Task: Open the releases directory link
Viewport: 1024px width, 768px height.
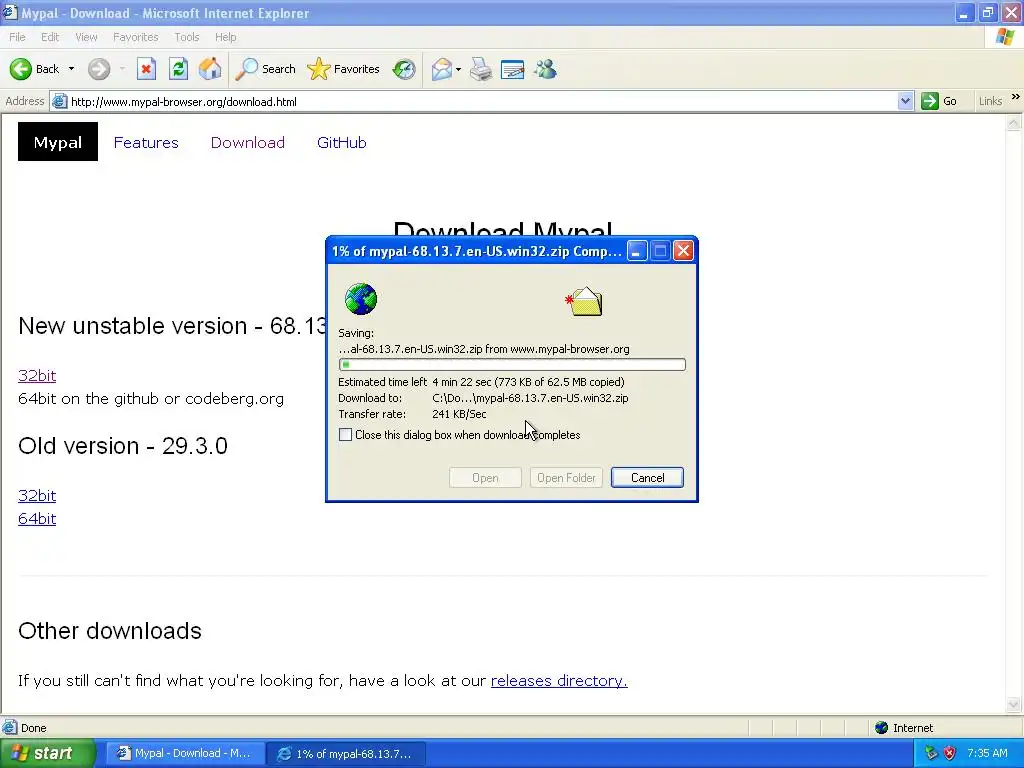Action: pos(559,680)
